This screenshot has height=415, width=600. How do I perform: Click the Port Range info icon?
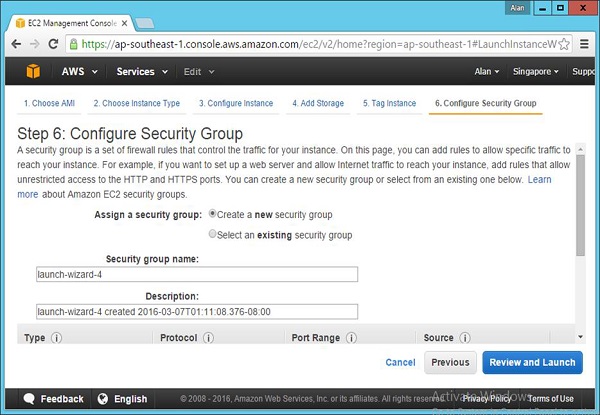tap(349, 338)
